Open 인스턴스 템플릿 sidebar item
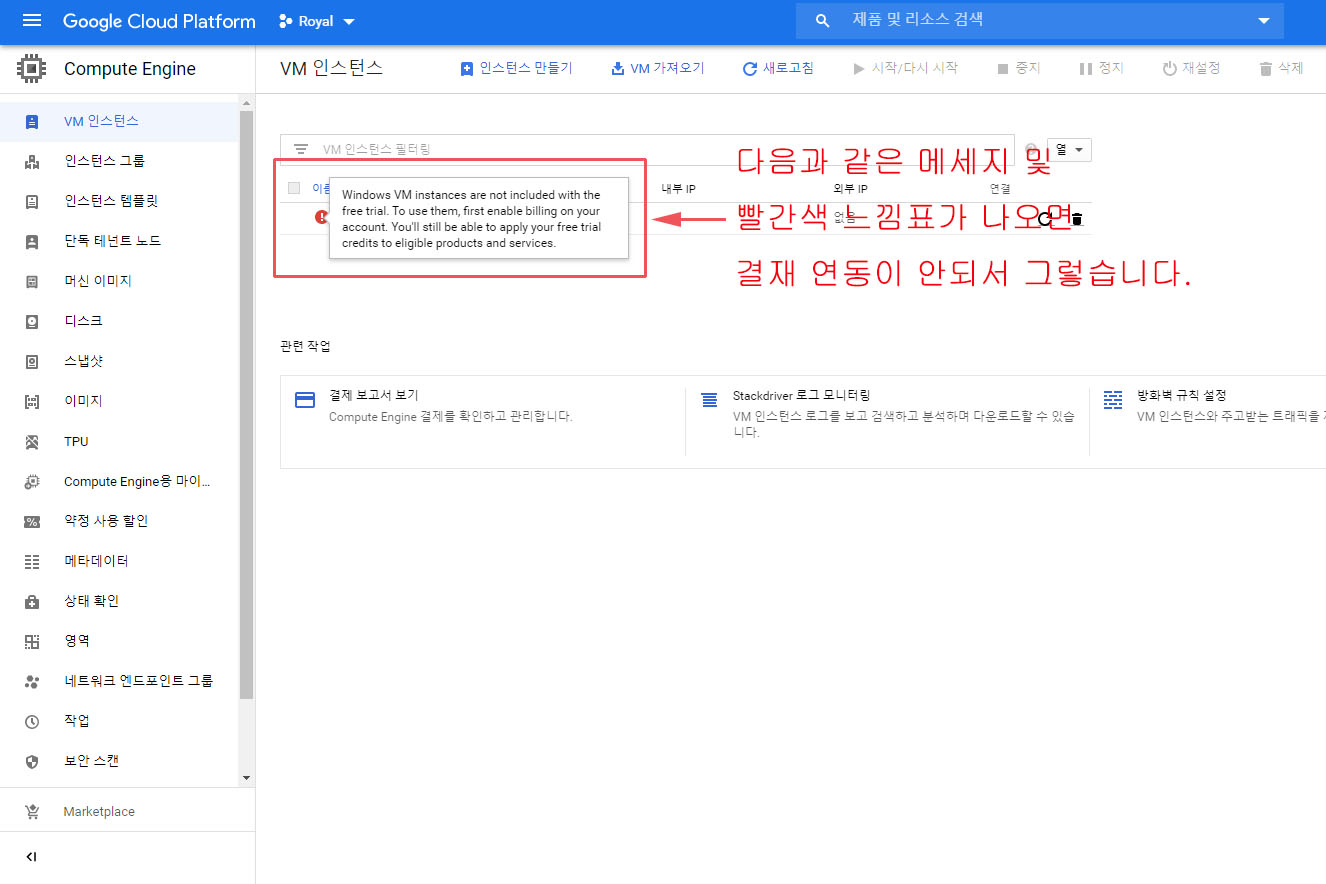This screenshot has width=1326, height=884. (x=120, y=201)
